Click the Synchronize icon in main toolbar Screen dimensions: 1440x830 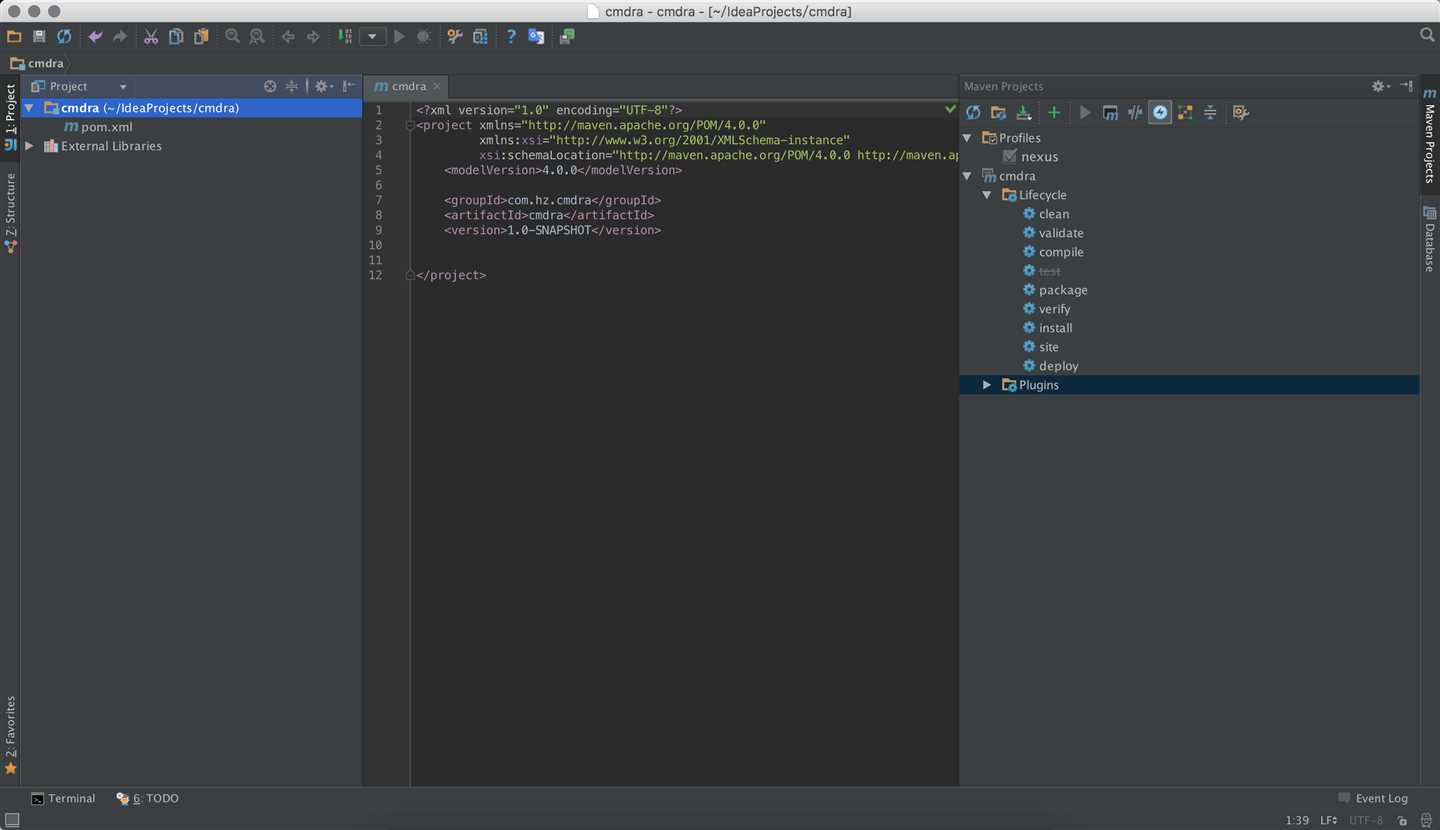pos(64,36)
